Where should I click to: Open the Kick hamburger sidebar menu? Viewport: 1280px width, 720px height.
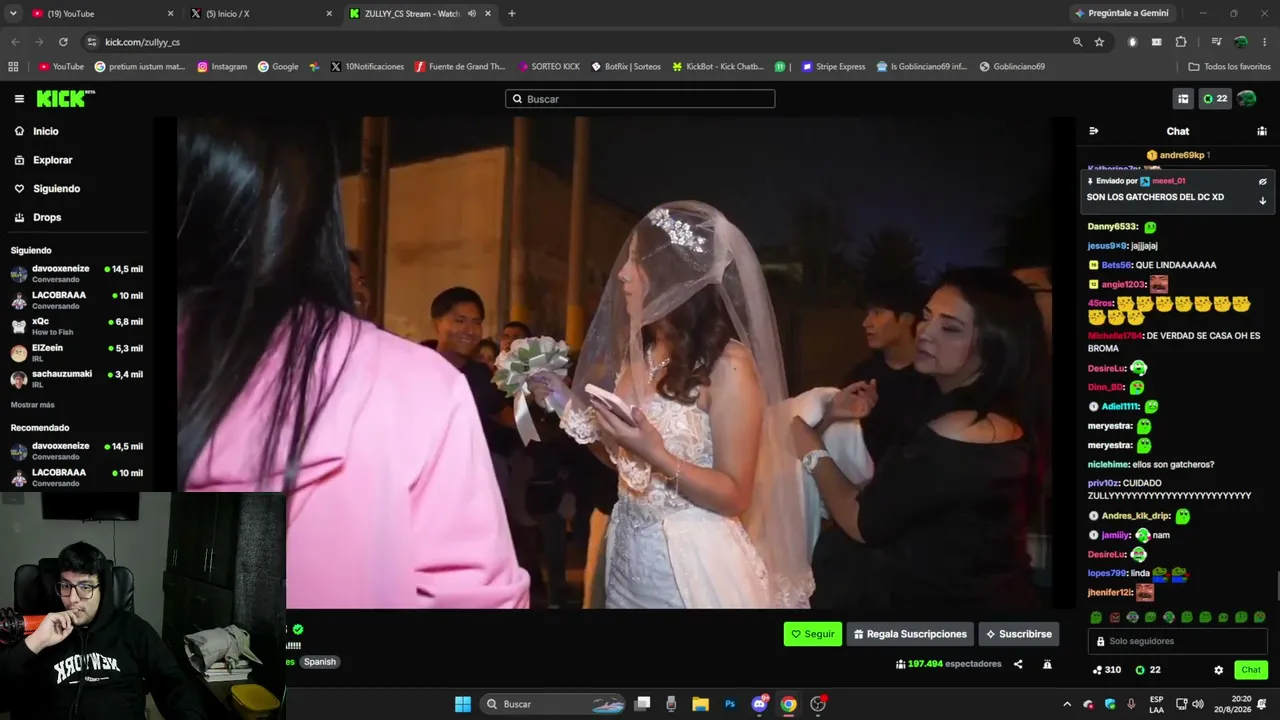pyautogui.click(x=19, y=99)
